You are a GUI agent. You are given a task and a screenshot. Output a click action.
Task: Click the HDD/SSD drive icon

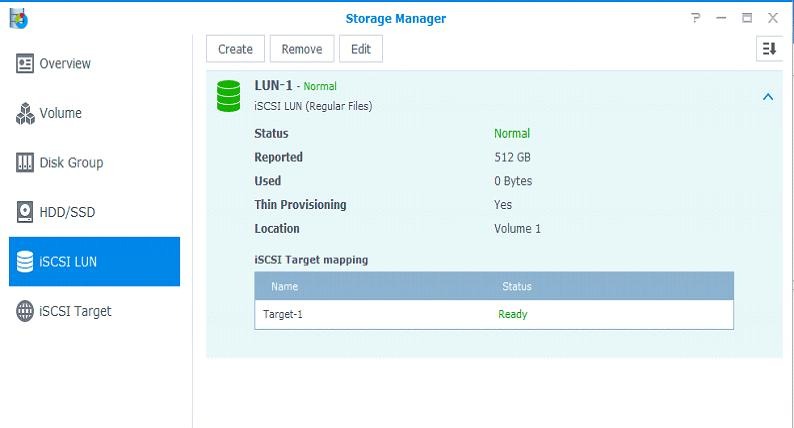click(25, 212)
